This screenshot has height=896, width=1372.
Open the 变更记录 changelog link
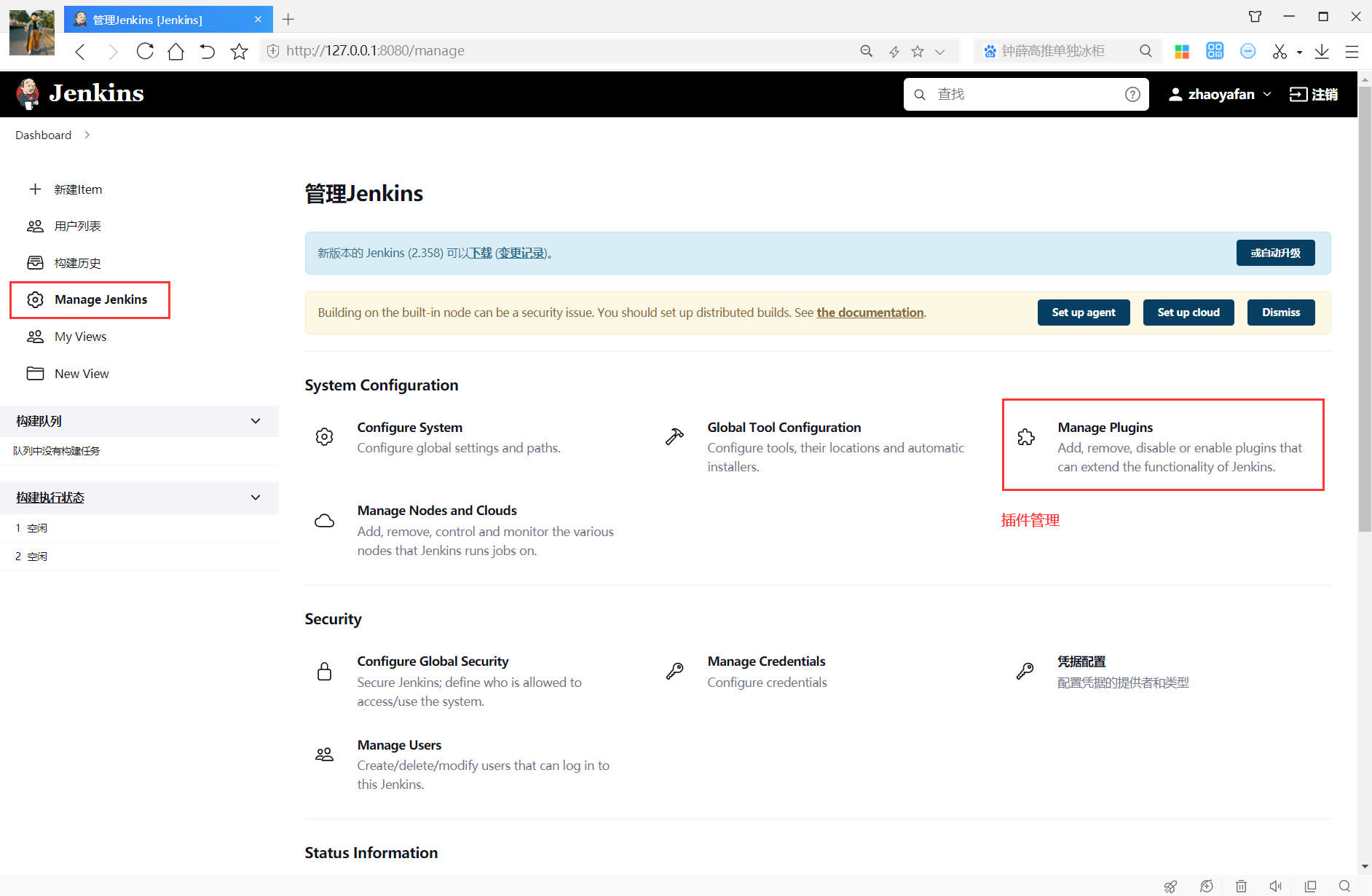coord(521,253)
